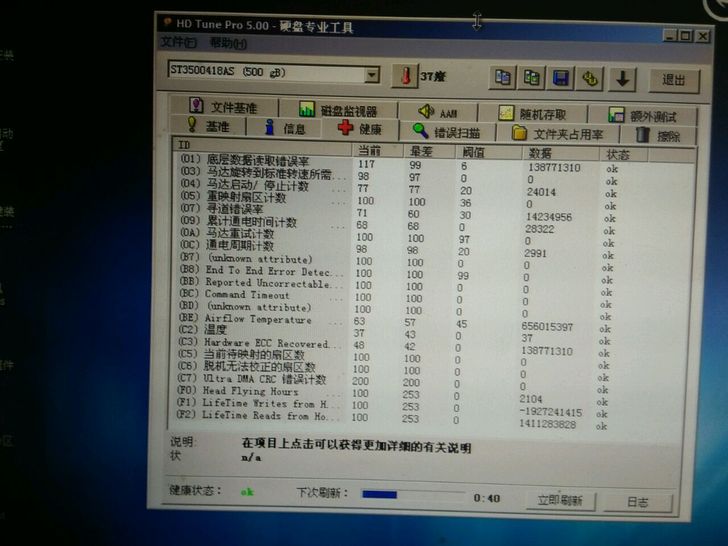Image resolution: width=728 pixels, height=546 pixels.
Task: Click the 最差 column header
Action: tap(429, 151)
